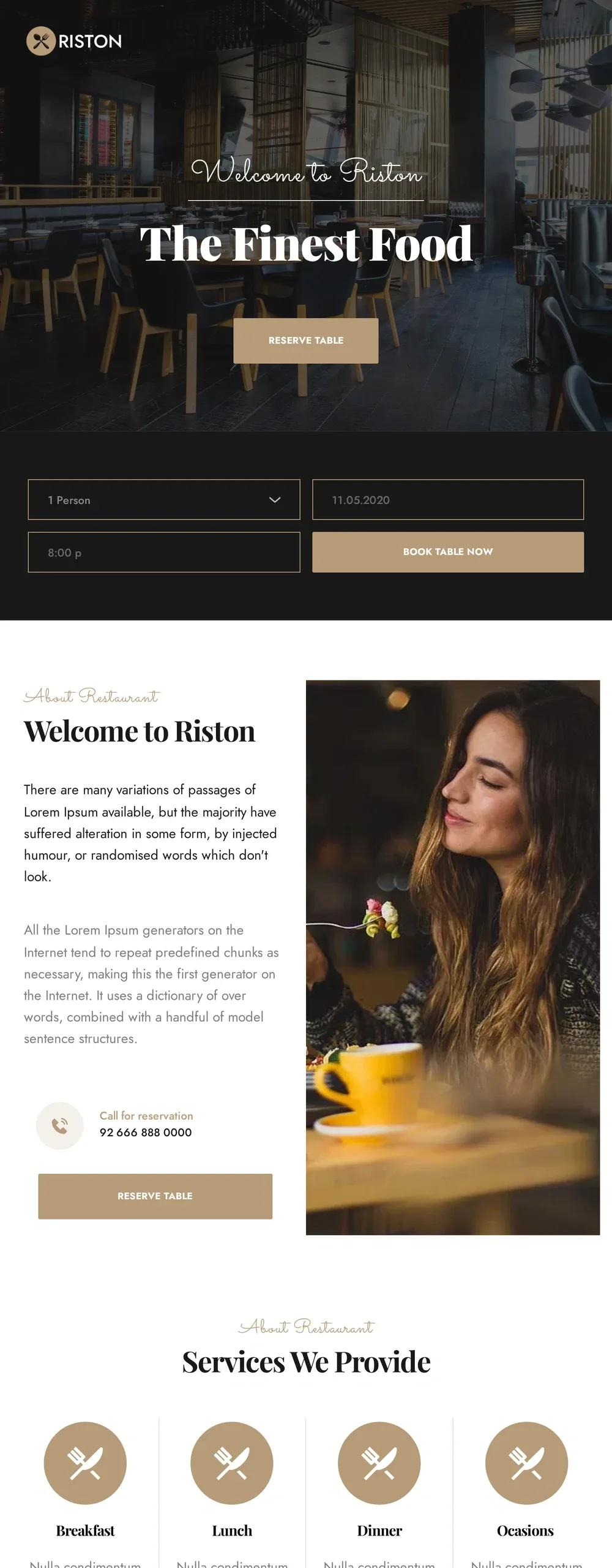This screenshot has height=1568, width=612.
Task: Click the Book Table Now button
Action: (x=448, y=552)
